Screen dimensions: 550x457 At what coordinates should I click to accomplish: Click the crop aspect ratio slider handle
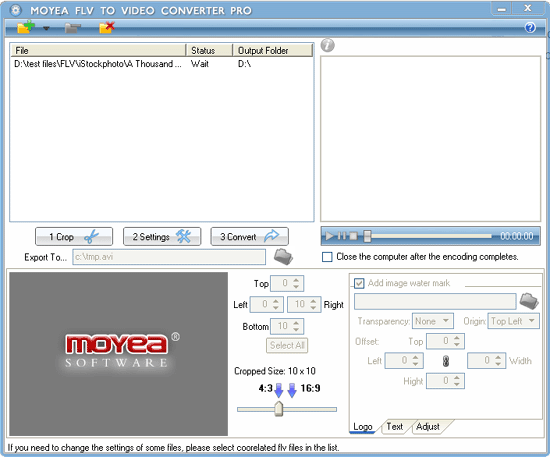pos(279,409)
